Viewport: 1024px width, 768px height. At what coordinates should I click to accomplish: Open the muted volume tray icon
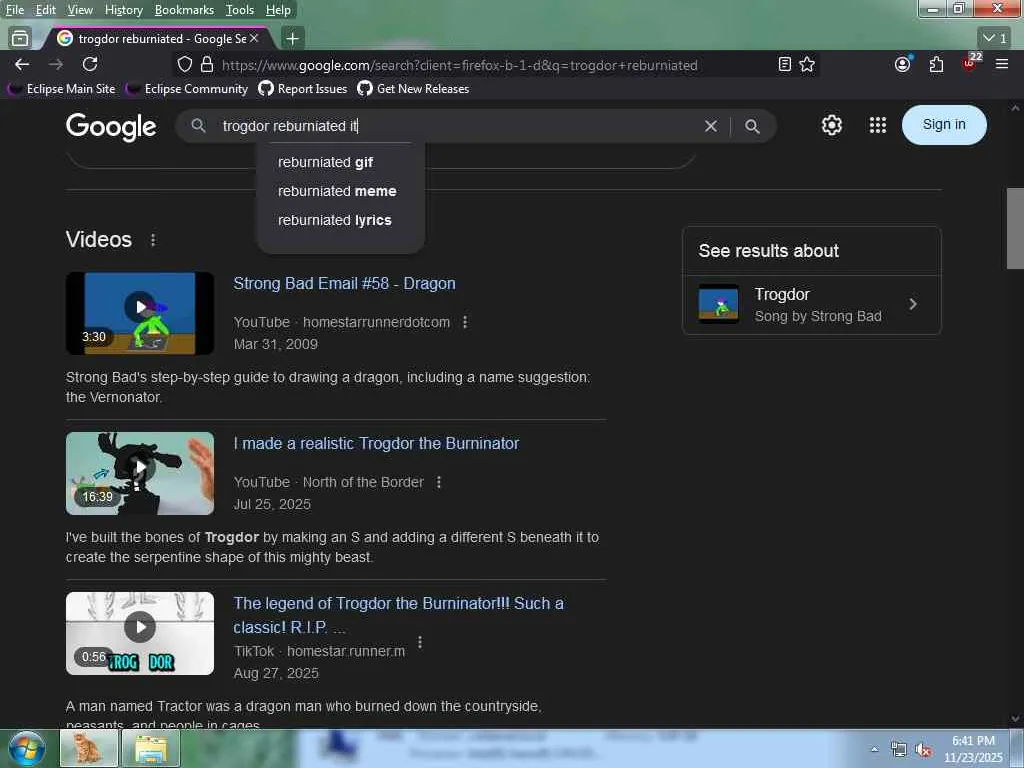tap(923, 749)
